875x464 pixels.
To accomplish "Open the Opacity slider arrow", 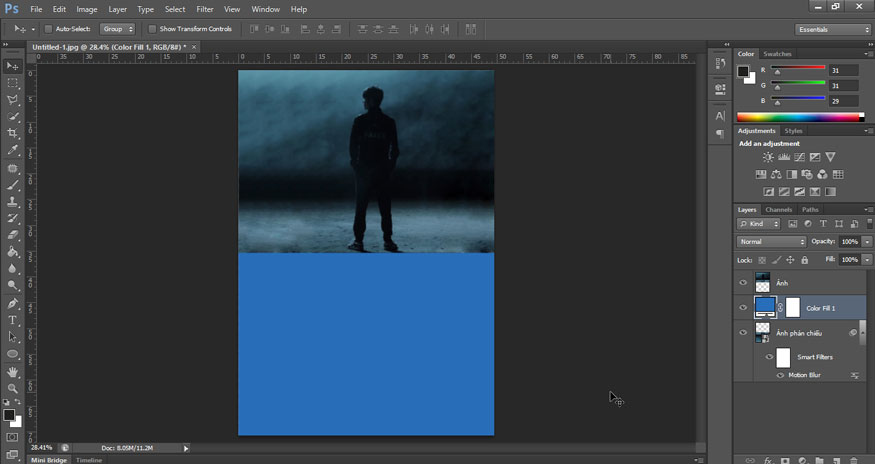I will [x=867, y=242].
